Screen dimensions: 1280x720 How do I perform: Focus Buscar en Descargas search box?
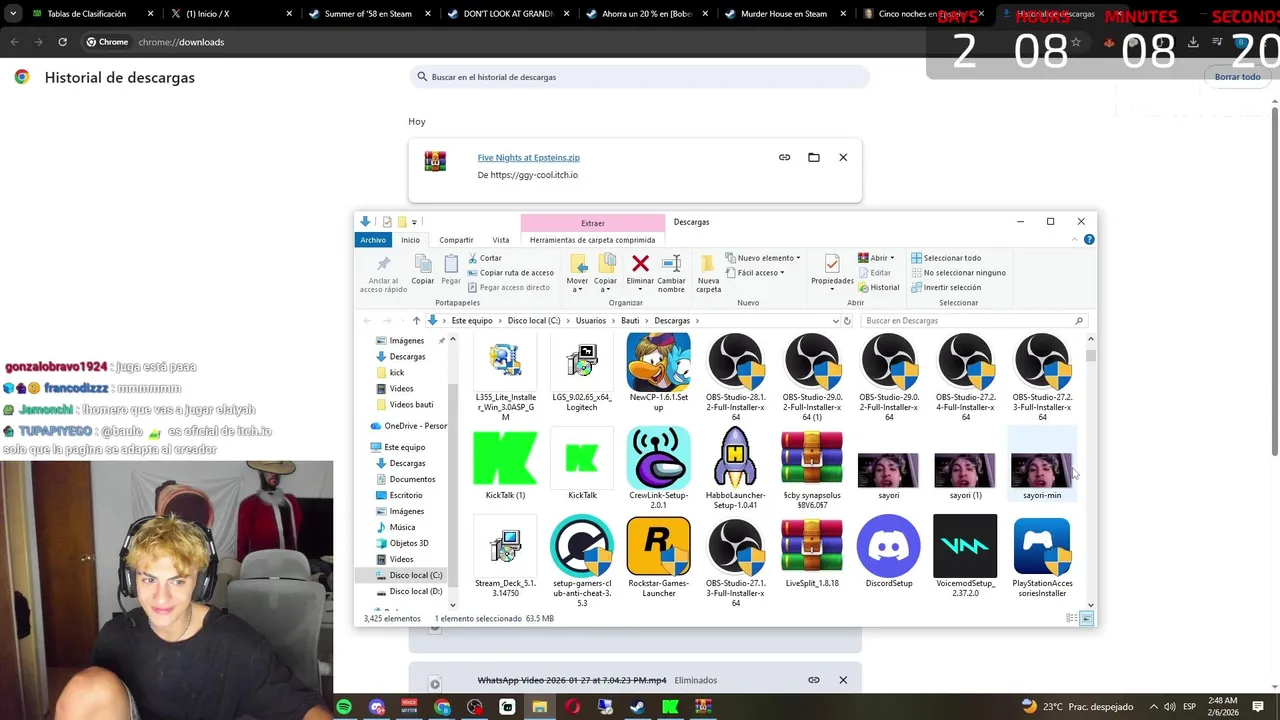coord(973,321)
